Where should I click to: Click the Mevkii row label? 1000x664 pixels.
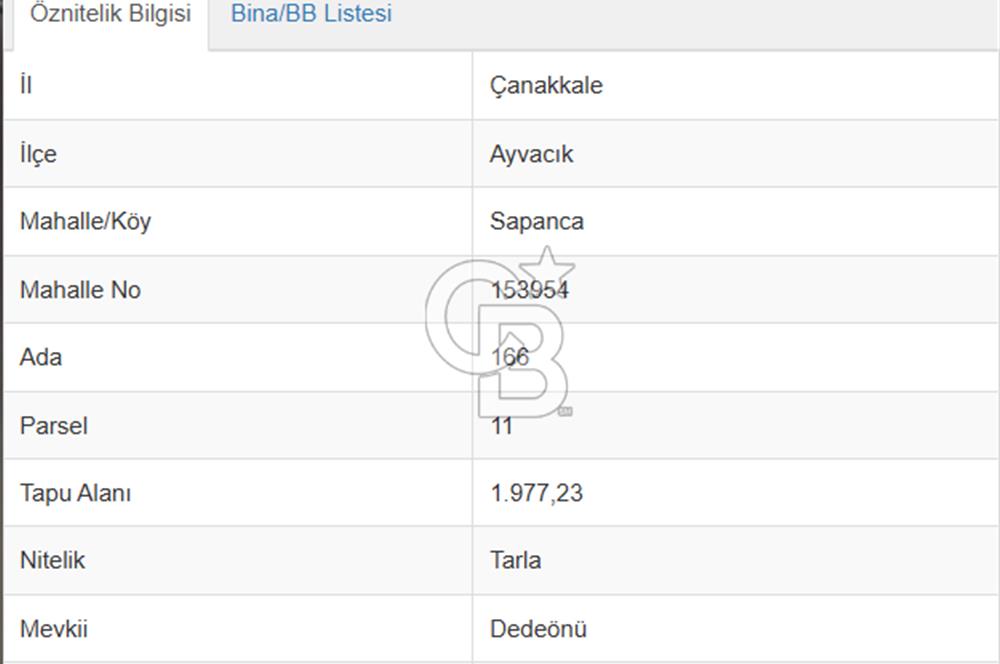coord(54,629)
